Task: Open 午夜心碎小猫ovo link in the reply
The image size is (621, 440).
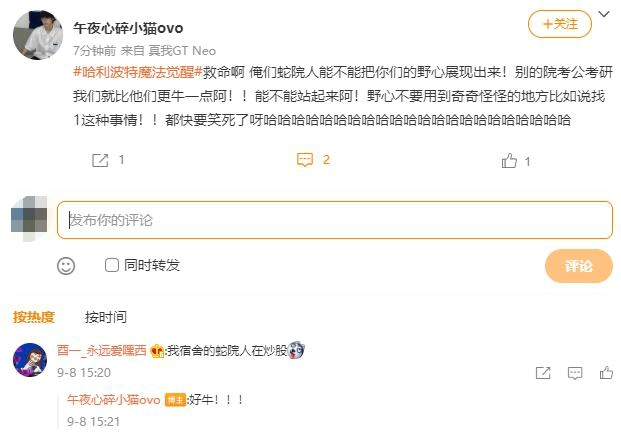Action: click(114, 399)
